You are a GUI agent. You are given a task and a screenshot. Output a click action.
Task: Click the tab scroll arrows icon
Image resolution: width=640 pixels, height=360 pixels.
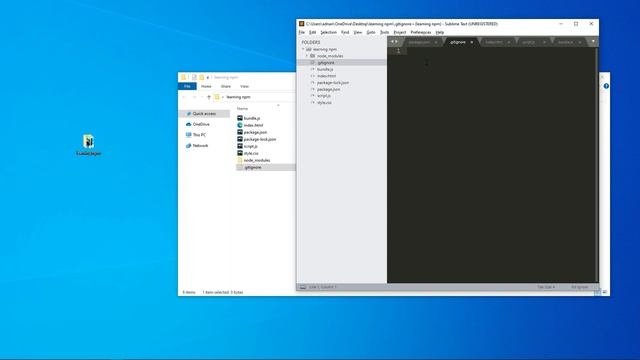pos(394,42)
